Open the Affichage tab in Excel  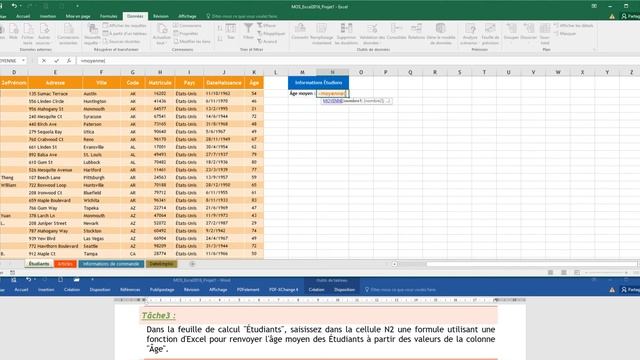coord(187,16)
